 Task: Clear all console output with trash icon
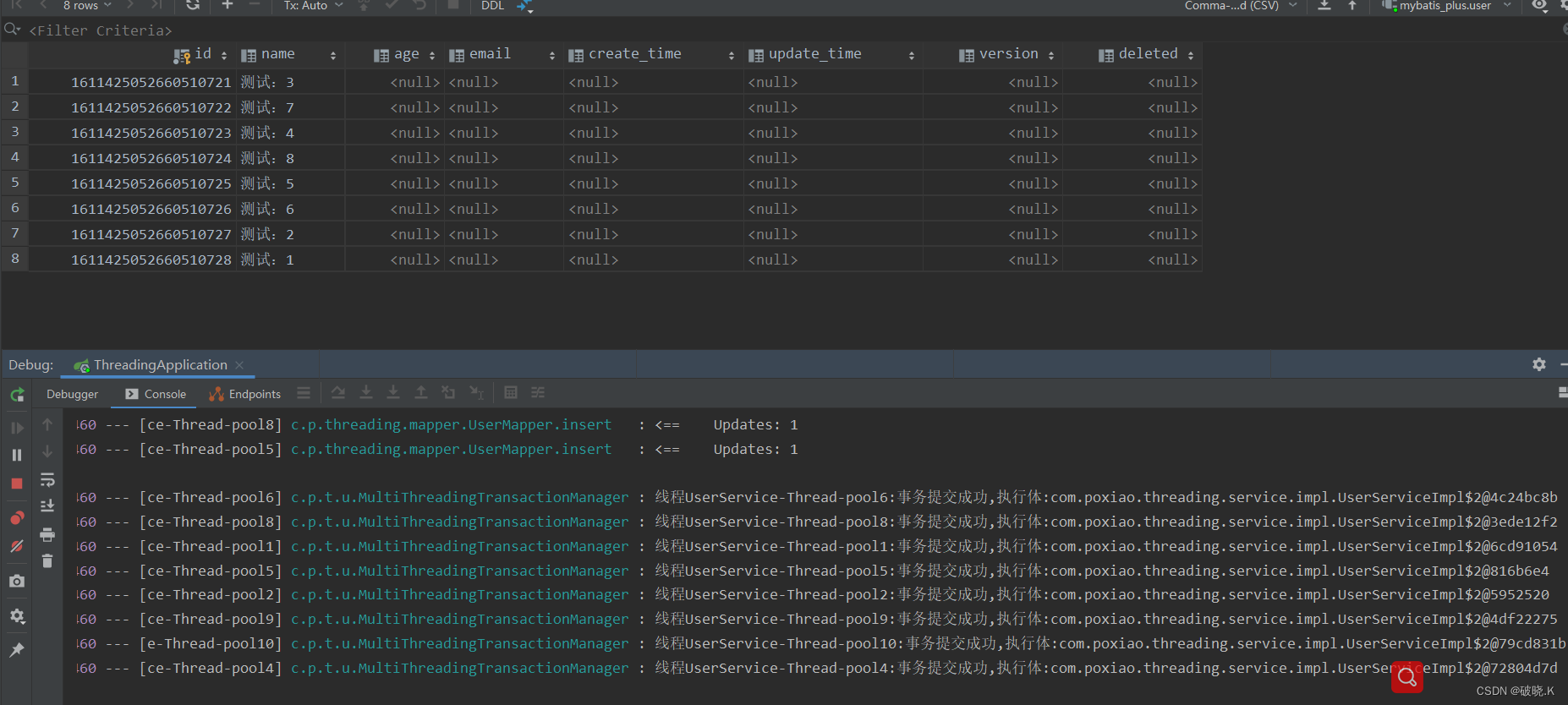pos(47,561)
